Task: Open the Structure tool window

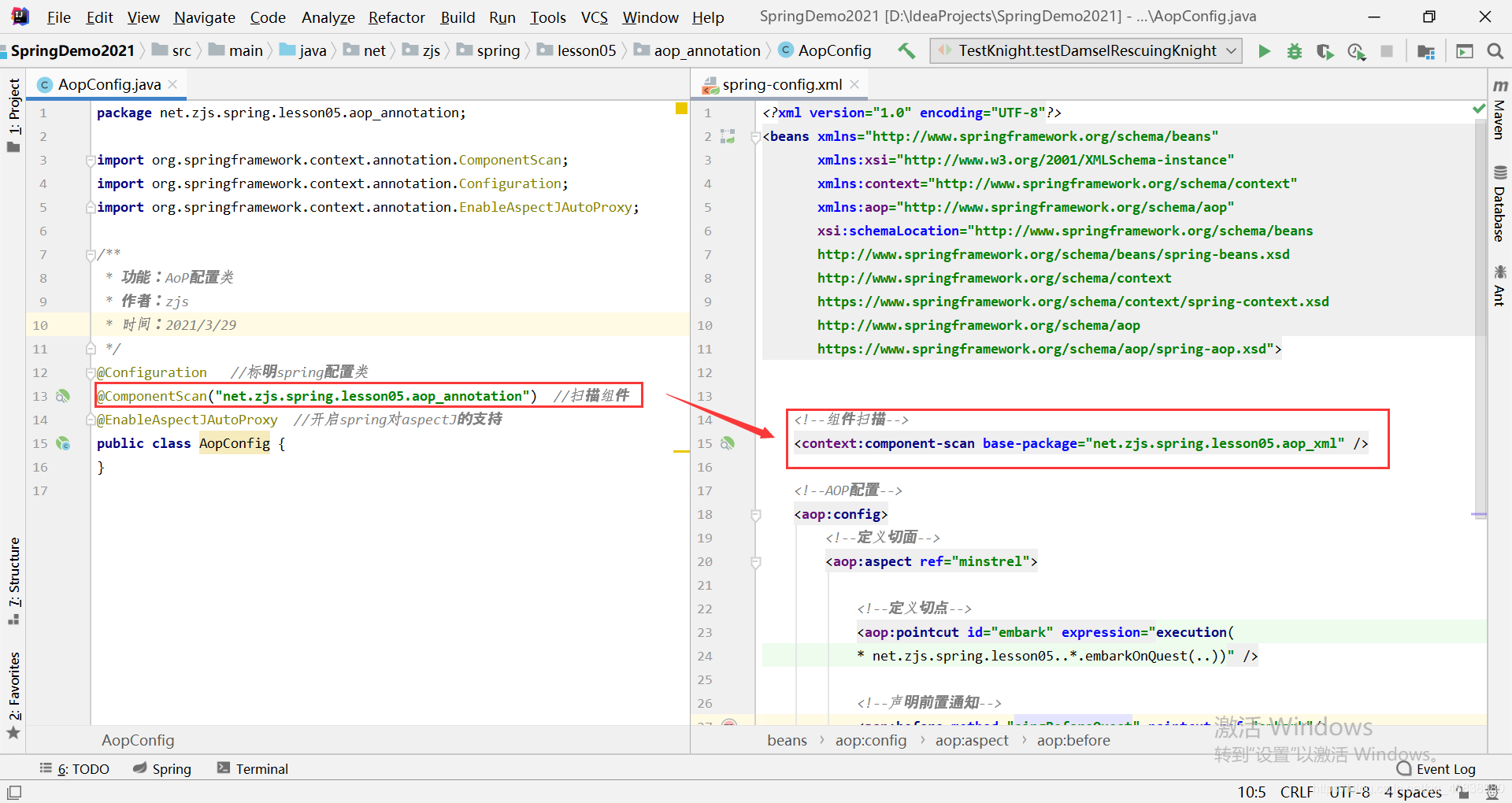Action: 13,581
